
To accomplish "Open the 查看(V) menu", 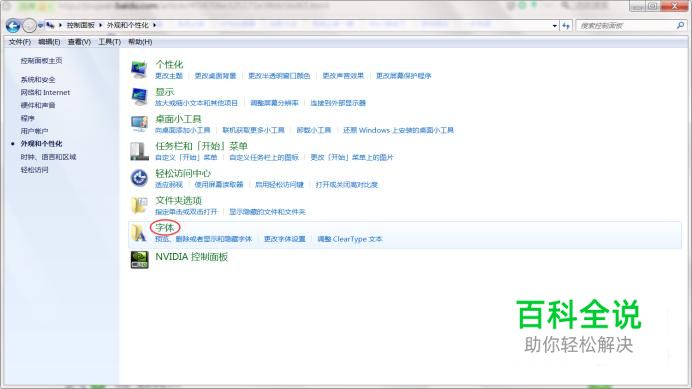I will 79,42.
